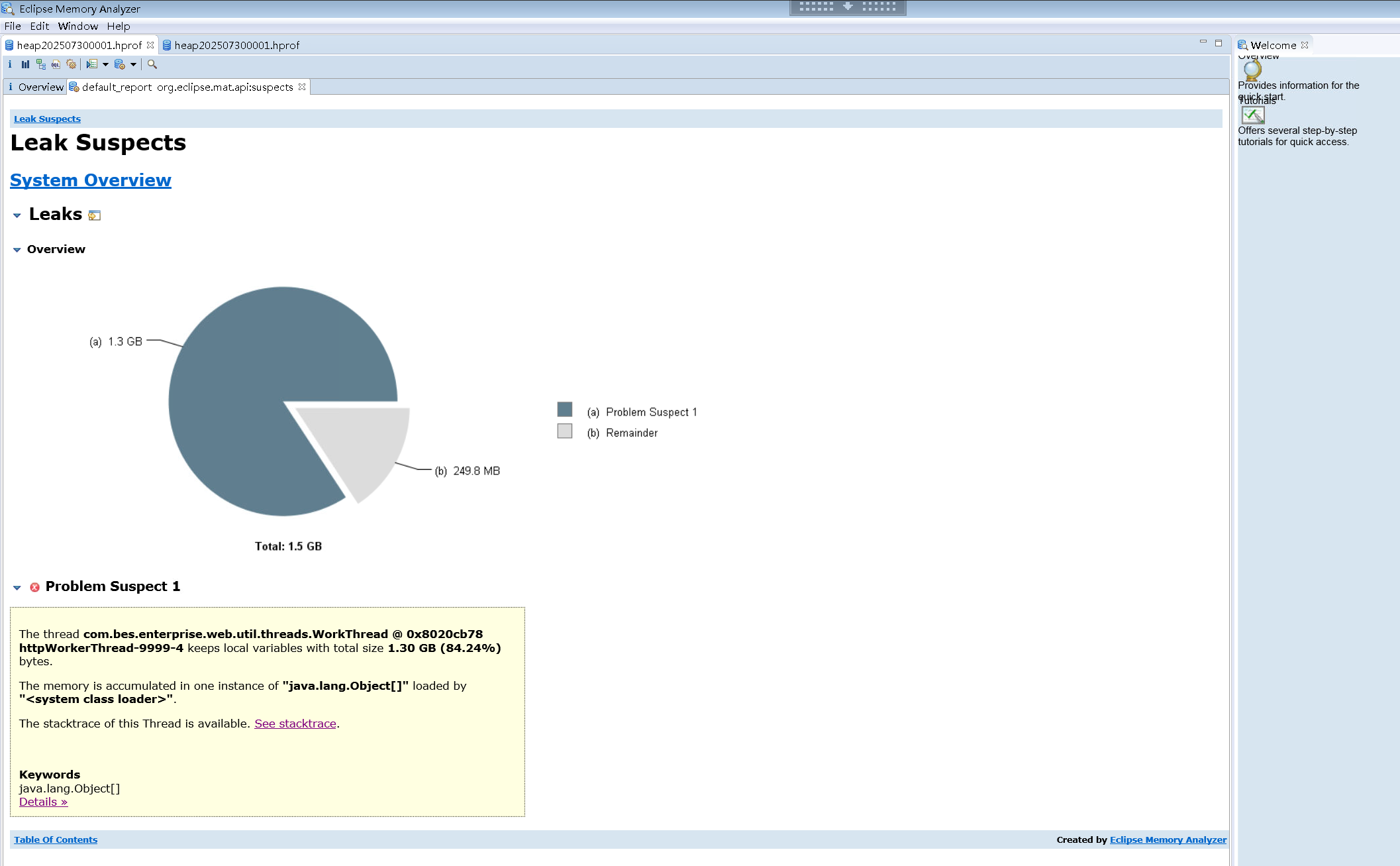Click the Eclipse Memory Analyzer title icon
The width and height of the screenshot is (1400, 866).
coord(8,9)
